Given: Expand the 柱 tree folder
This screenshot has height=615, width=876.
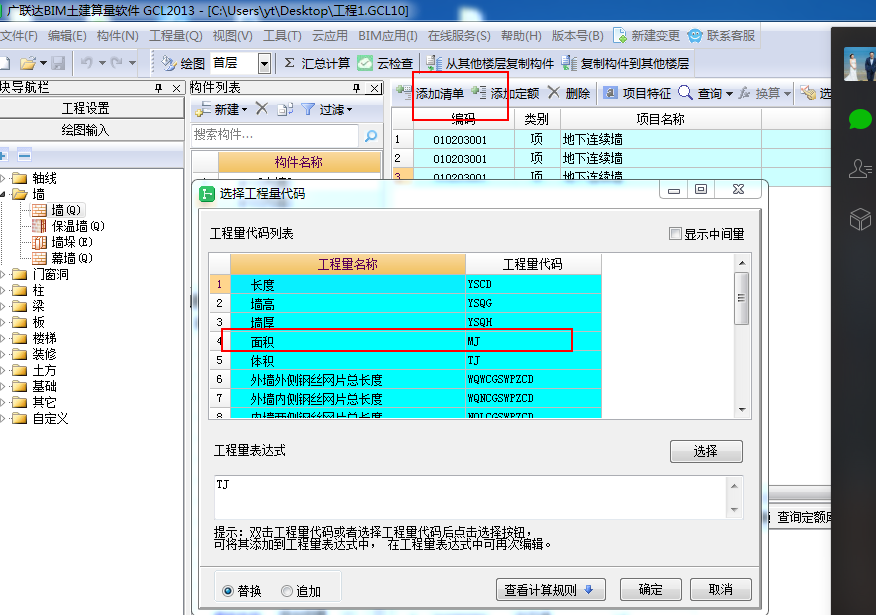Looking at the screenshot, I should pos(3,290).
